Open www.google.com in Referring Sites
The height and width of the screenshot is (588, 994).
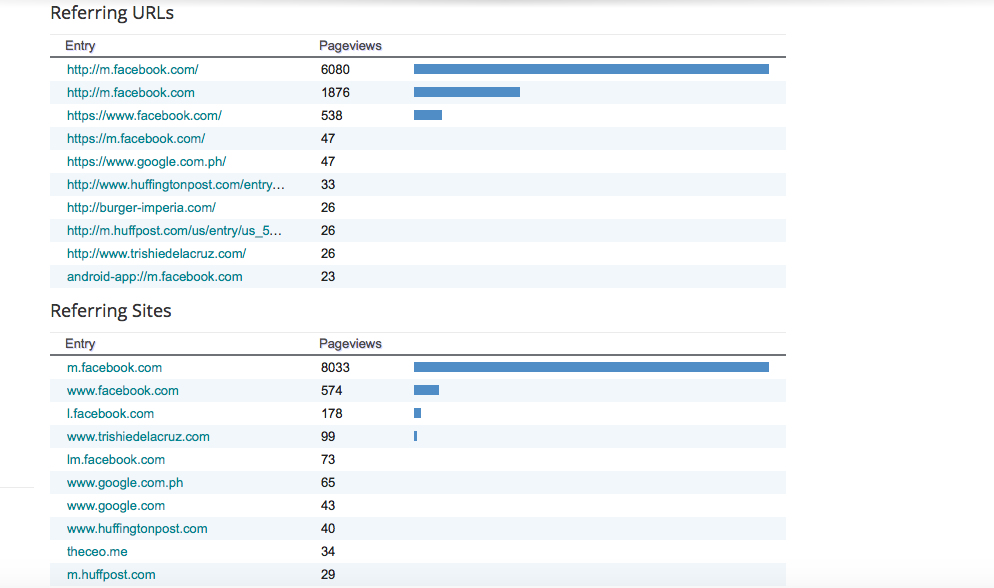(x=115, y=506)
